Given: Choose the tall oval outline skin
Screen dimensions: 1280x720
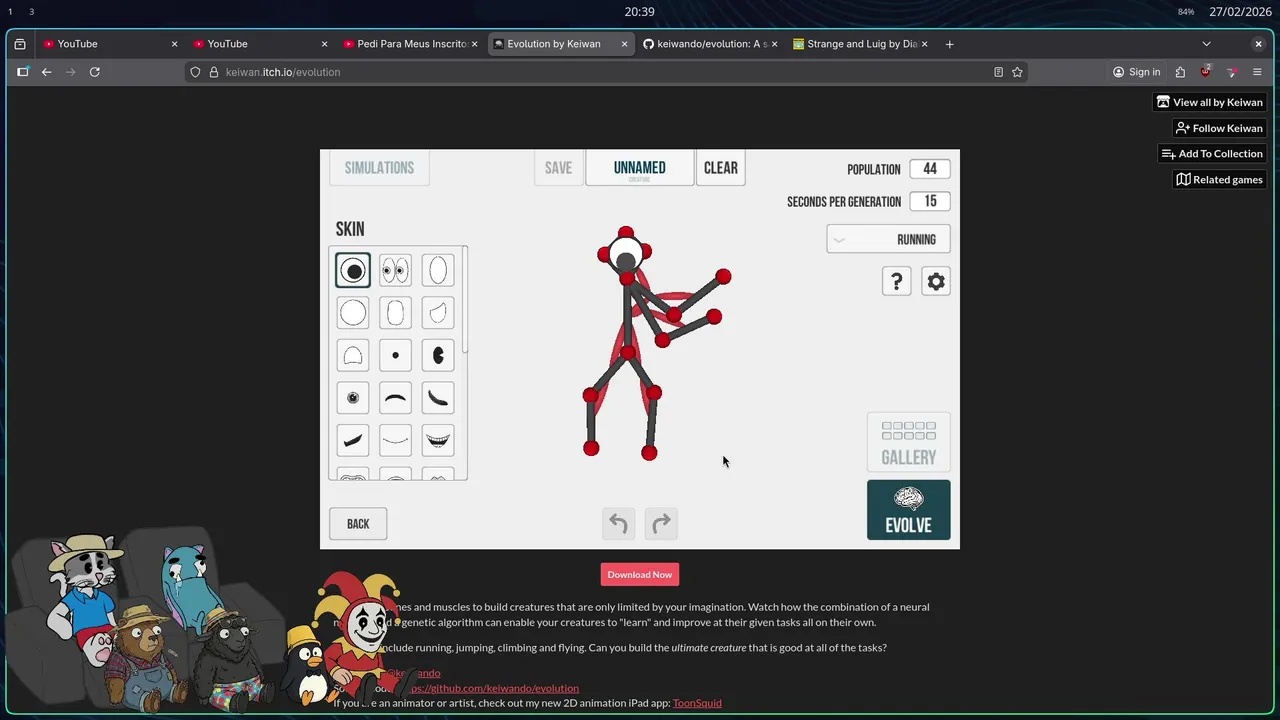Looking at the screenshot, I should 438,270.
